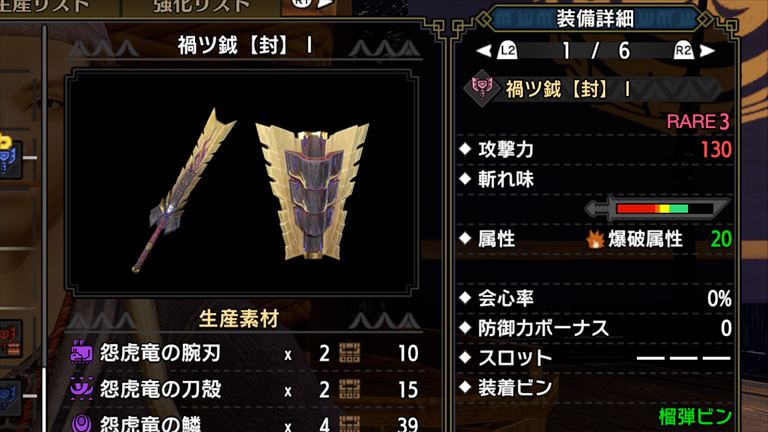Screen dimensions: 768x432
Task: Click the charge blade weapon type icon
Action: pos(482,88)
